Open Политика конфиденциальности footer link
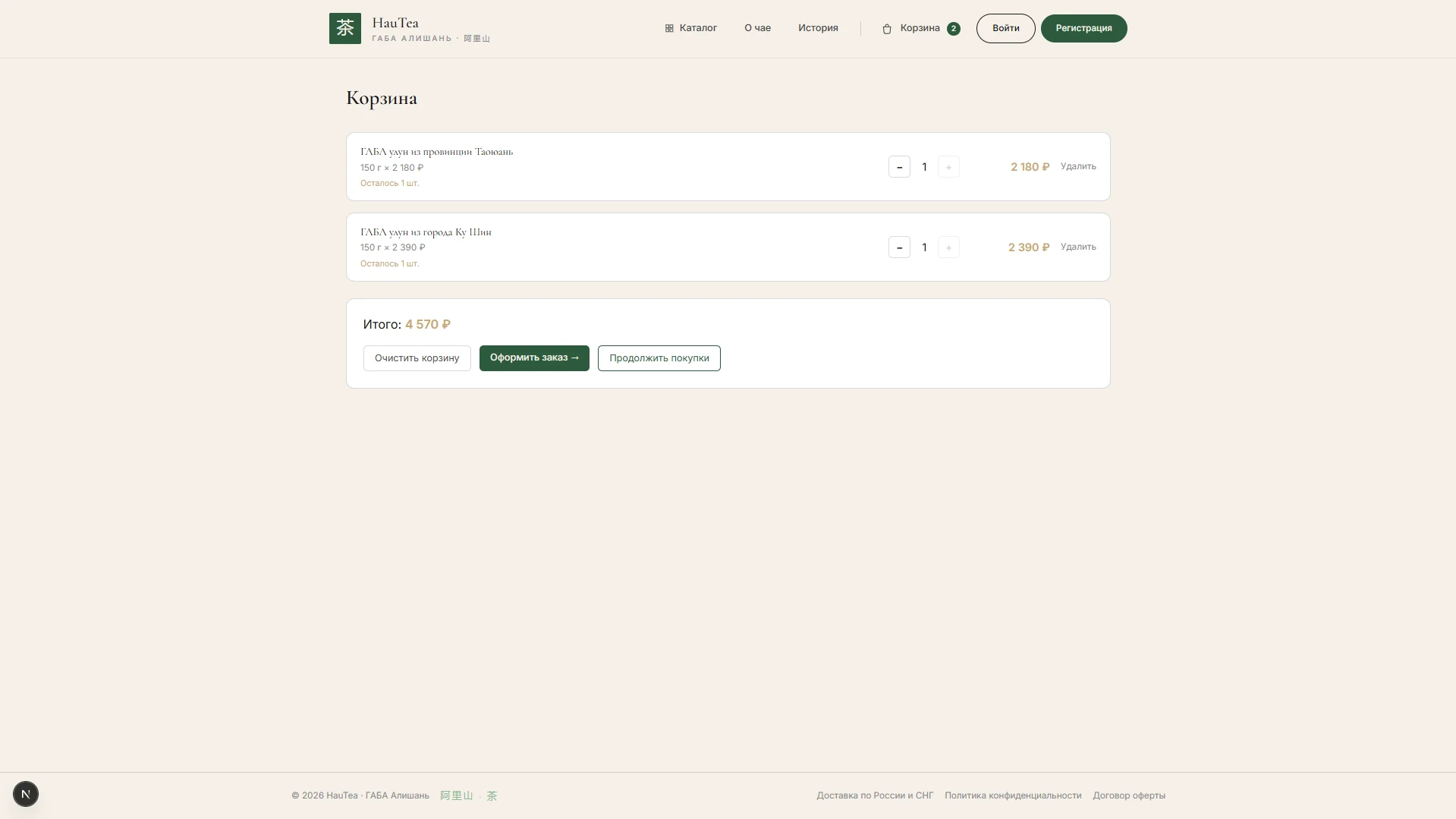1456x819 pixels. coord(1013,795)
